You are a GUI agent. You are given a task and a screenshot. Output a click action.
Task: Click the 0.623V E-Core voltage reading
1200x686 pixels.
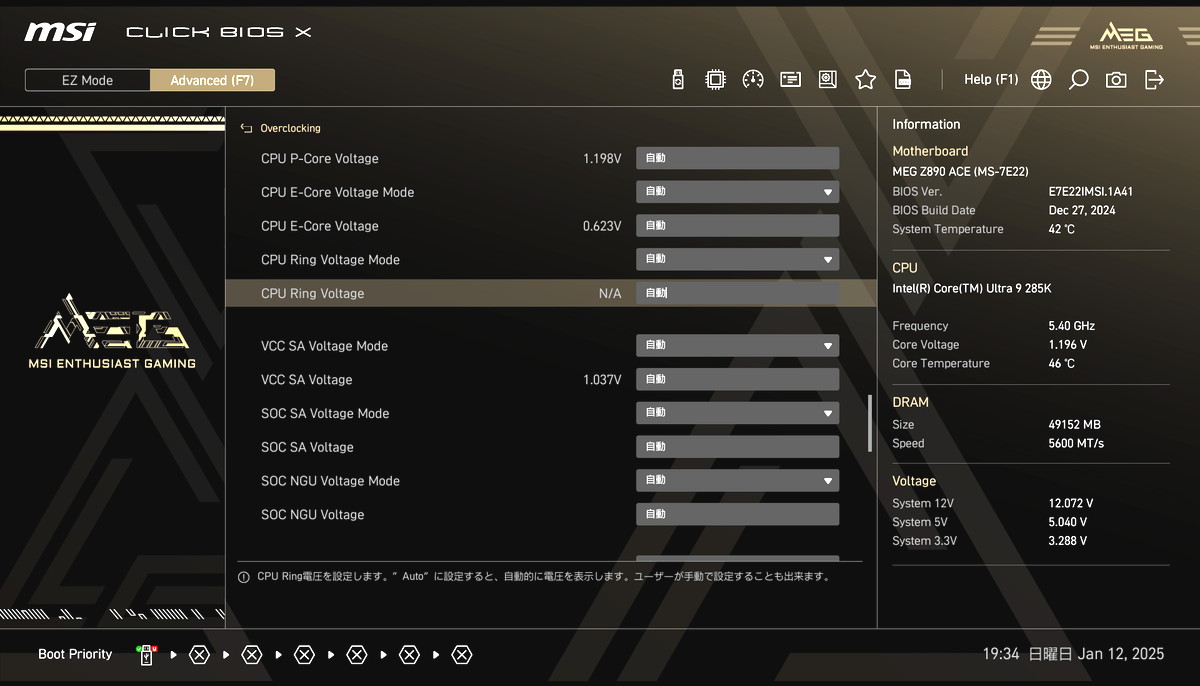pyautogui.click(x=602, y=226)
